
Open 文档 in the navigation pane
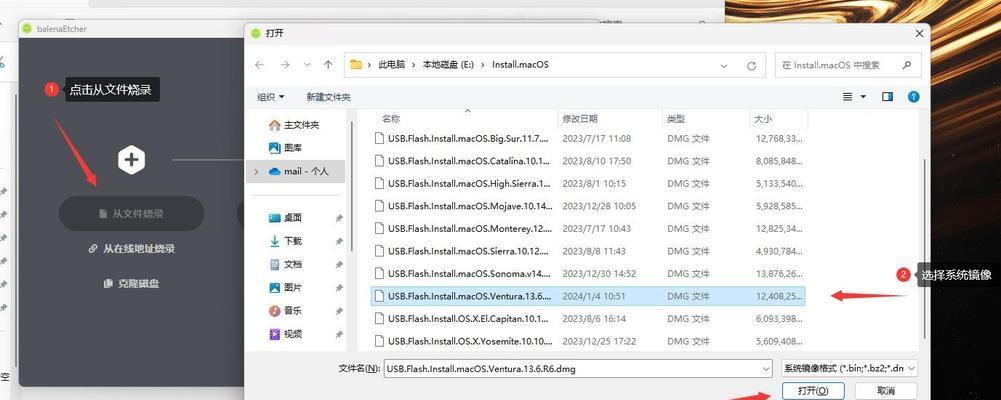pyautogui.click(x=286, y=264)
